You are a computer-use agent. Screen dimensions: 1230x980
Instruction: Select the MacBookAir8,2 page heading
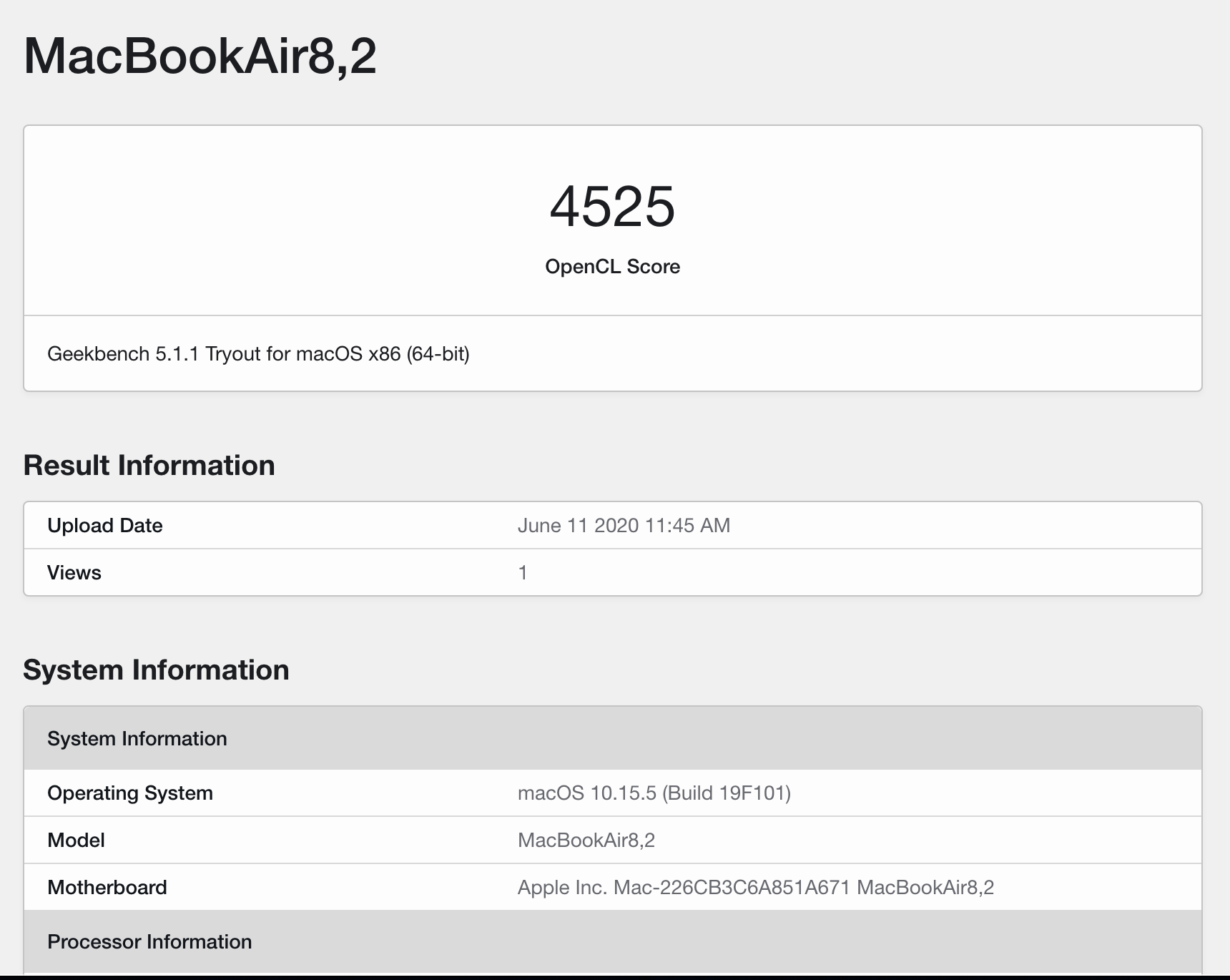[200, 56]
